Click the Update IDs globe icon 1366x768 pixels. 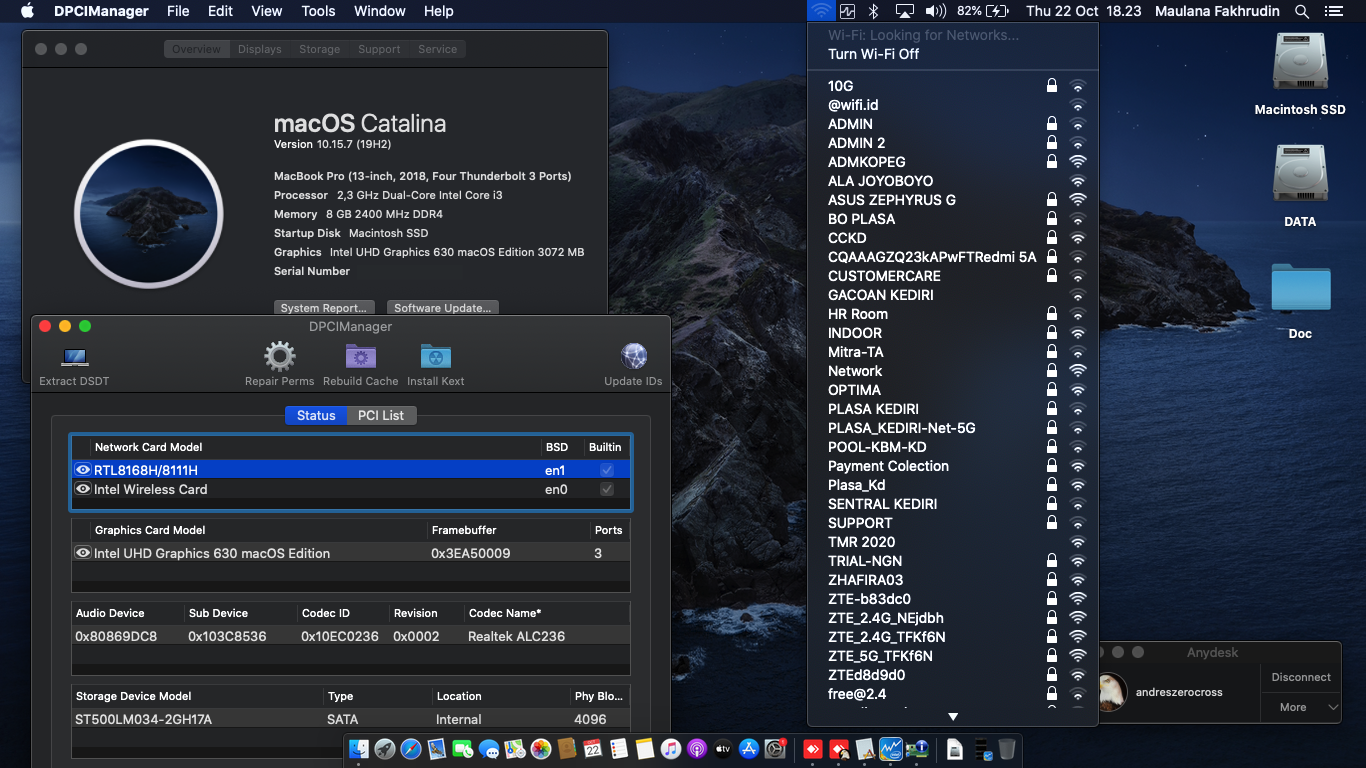633,357
